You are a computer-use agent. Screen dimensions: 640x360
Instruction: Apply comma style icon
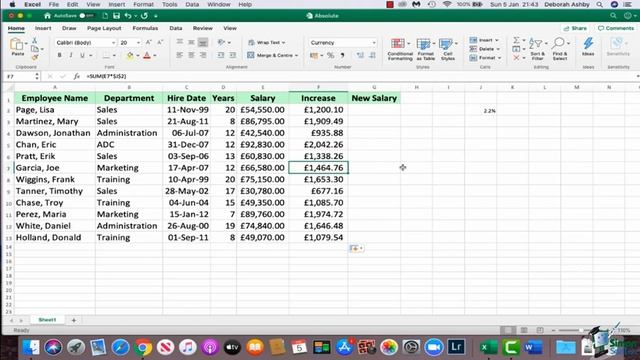[x=342, y=56]
